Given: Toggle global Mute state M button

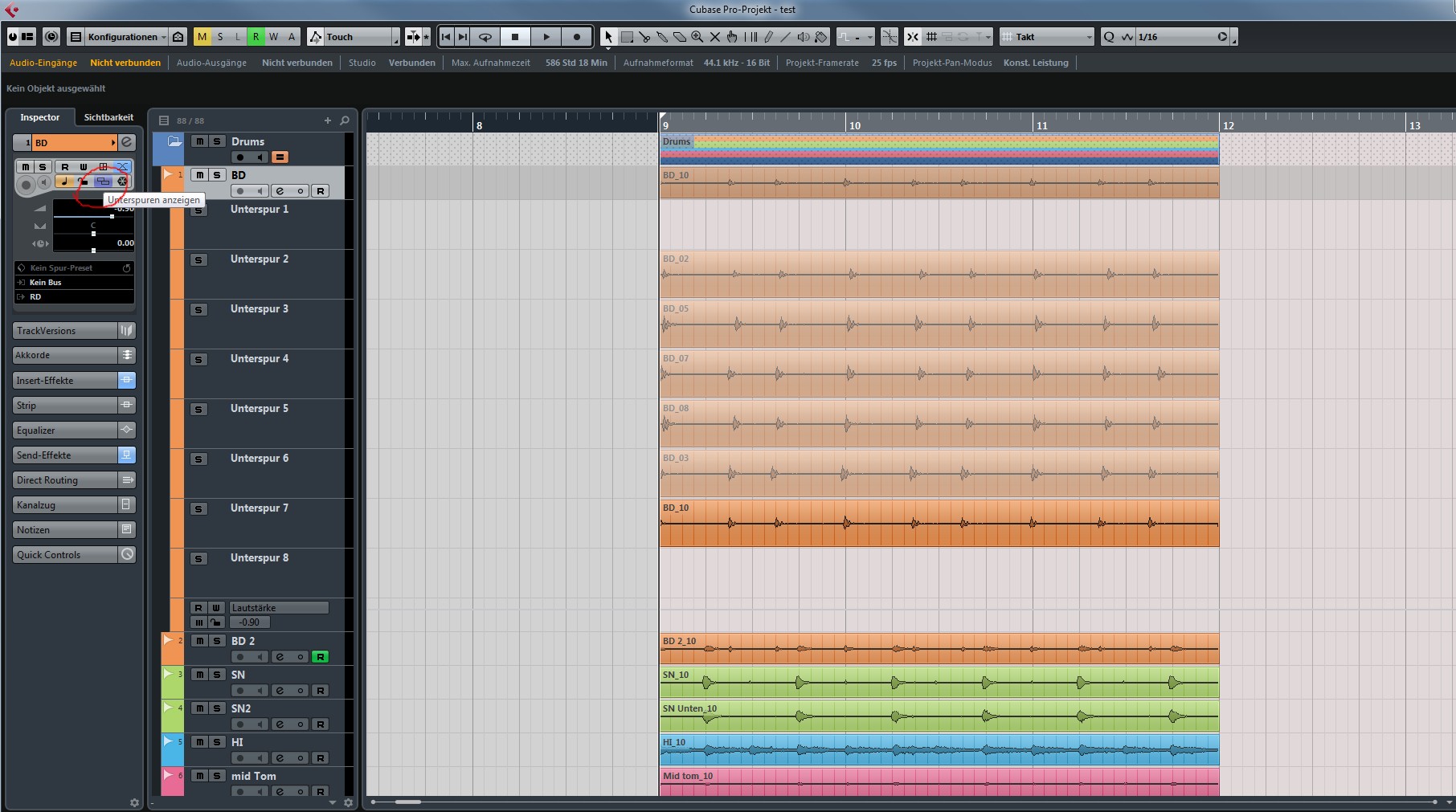Looking at the screenshot, I should (202, 37).
